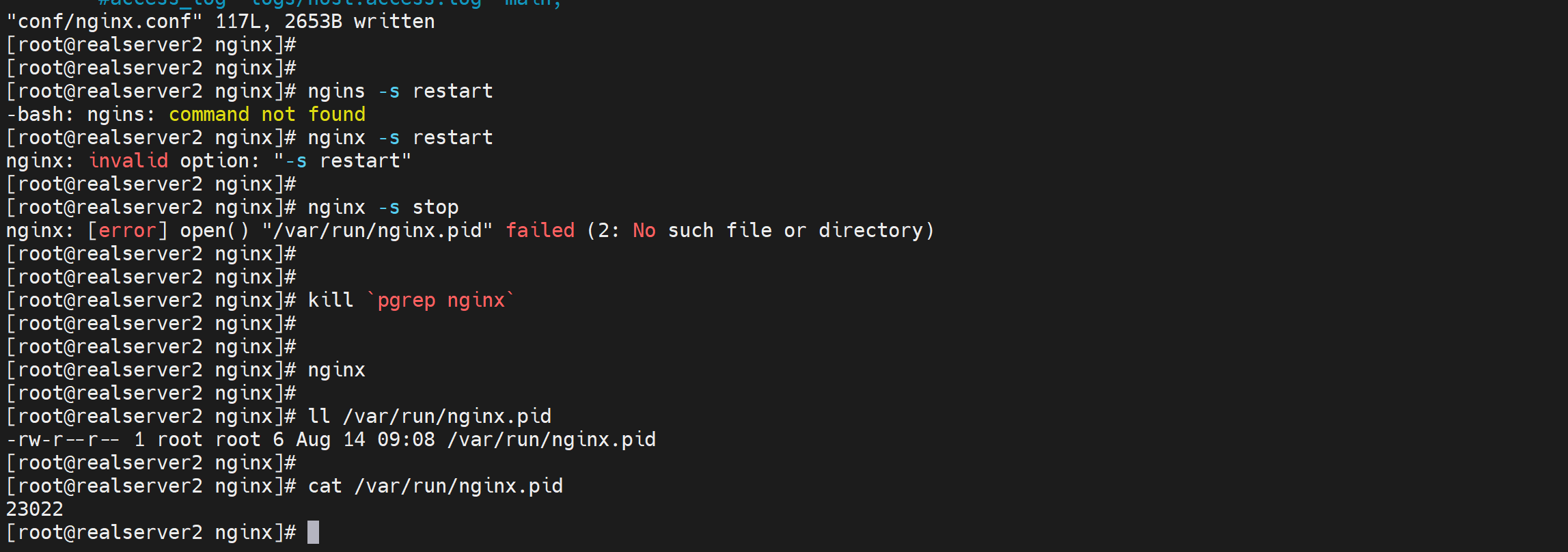The image size is (1568, 552).
Task: Click the "kill" command word
Action: coord(331,300)
